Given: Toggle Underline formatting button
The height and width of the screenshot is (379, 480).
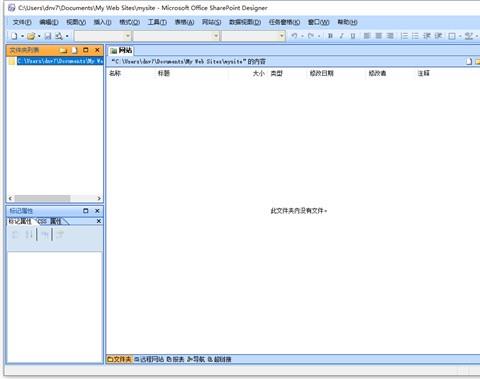Looking at the screenshot, I should pos(353,36).
